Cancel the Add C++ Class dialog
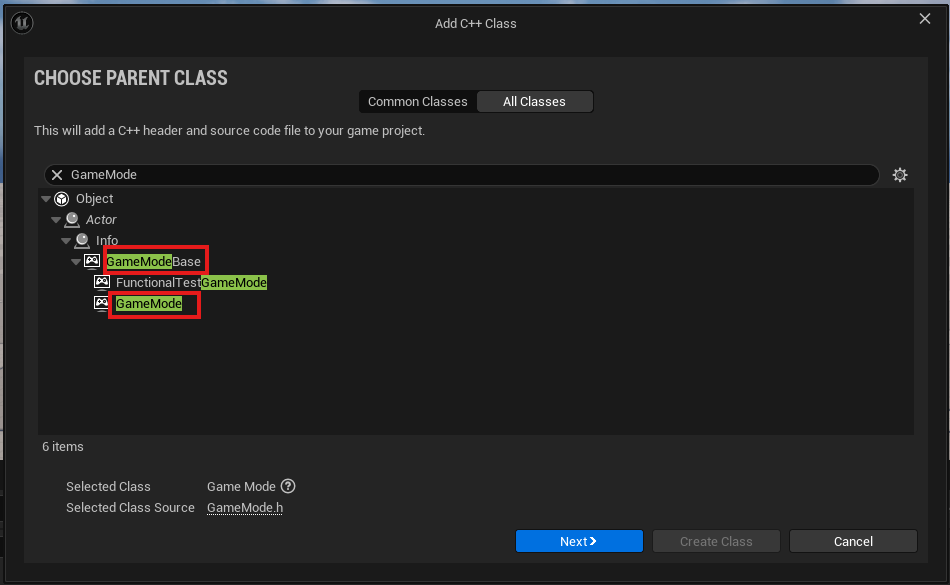Image resolution: width=950 pixels, height=585 pixels. 853,541
